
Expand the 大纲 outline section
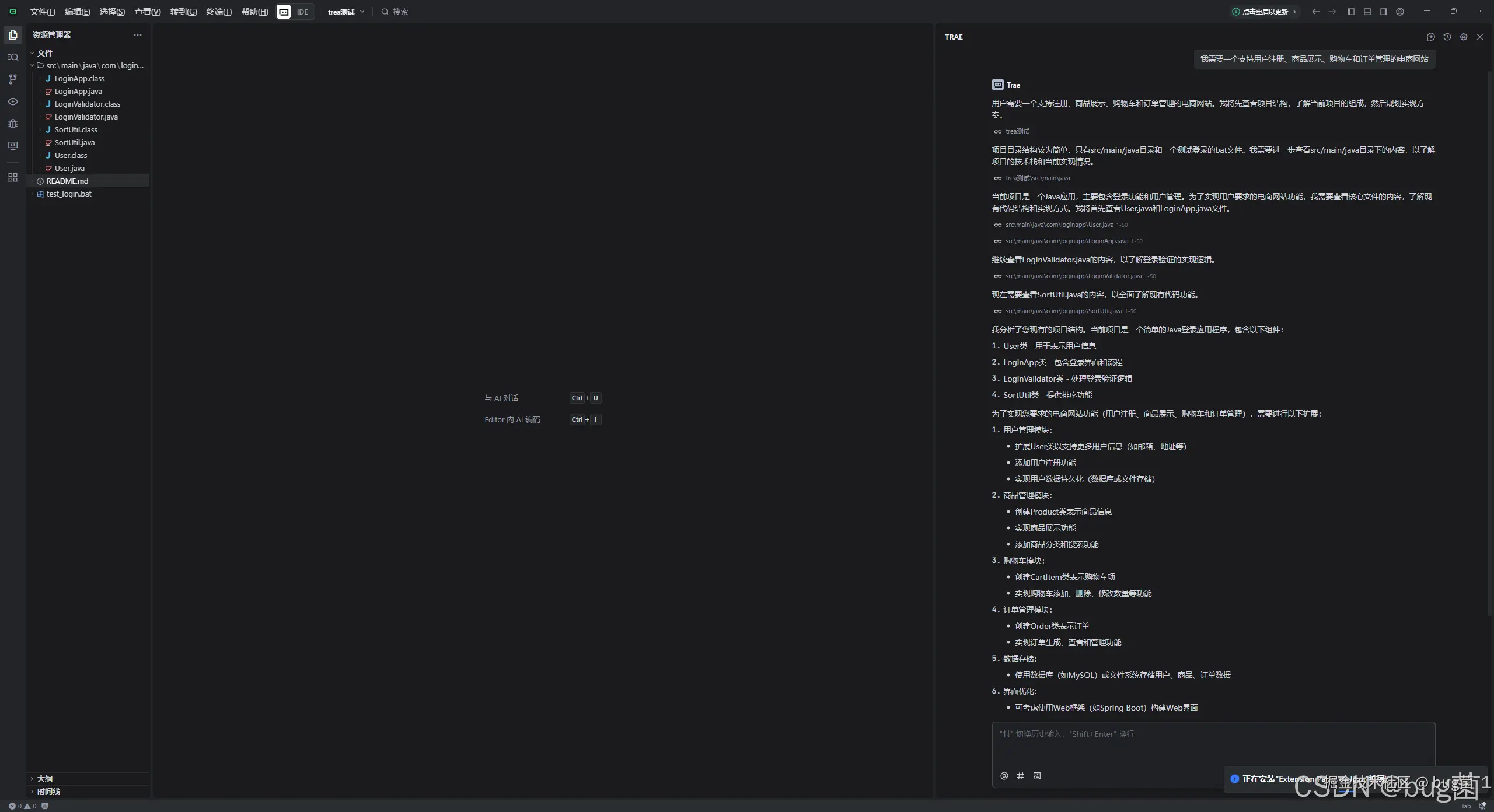(44, 779)
